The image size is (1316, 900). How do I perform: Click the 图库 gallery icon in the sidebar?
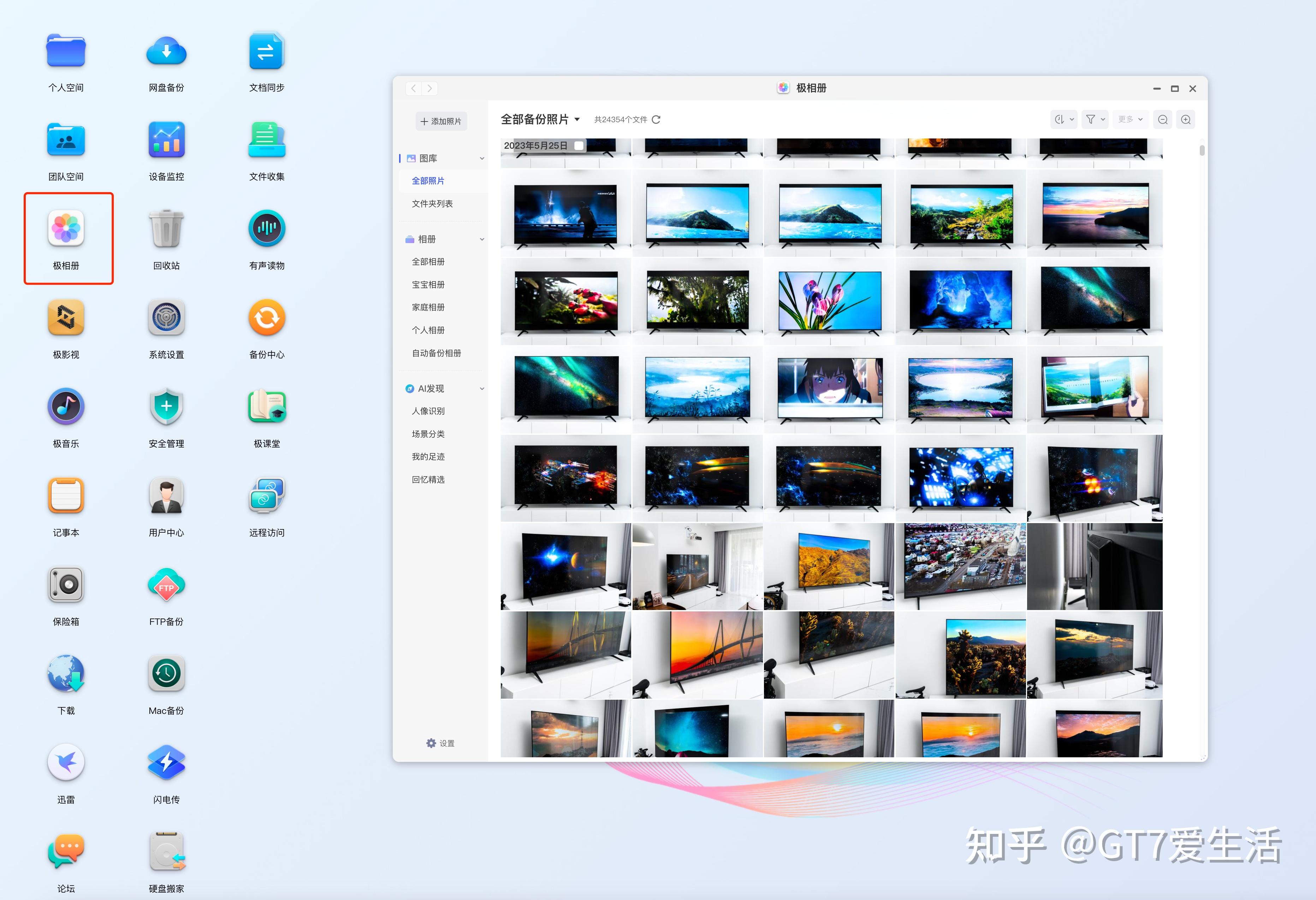tap(412, 158)
